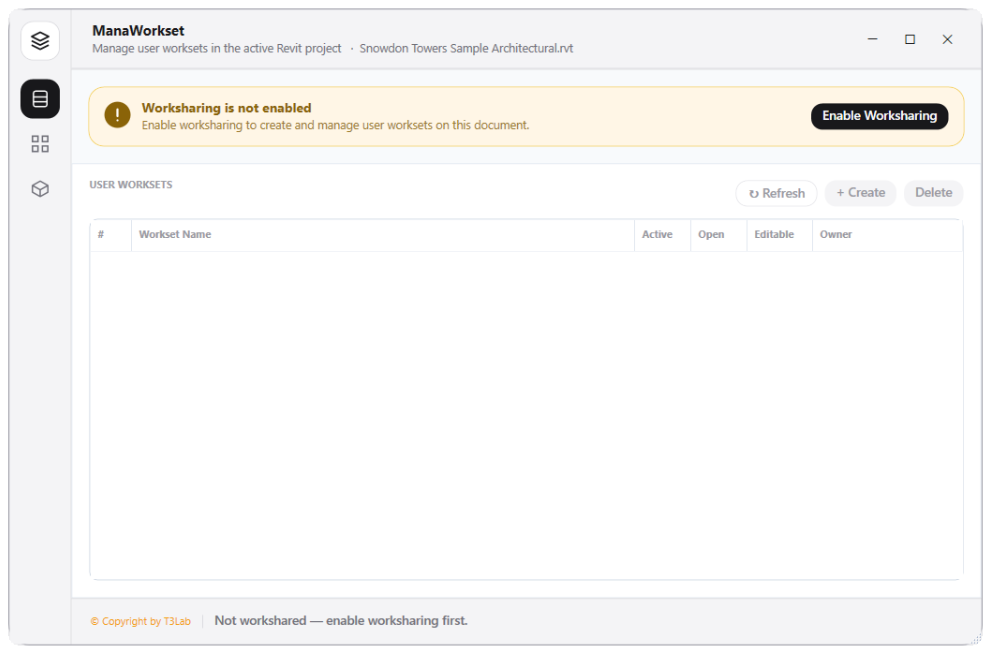Click the + Create workset button
Screen dimensions: 991x654
click(x=860, y=193)
